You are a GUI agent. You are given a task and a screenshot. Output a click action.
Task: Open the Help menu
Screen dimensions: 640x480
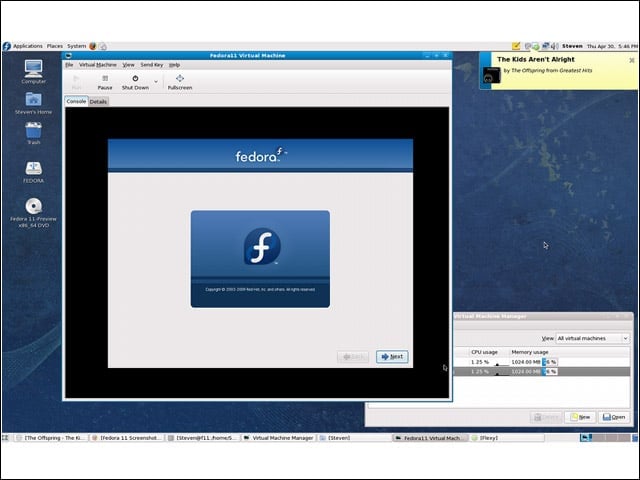tap(174, 65)
